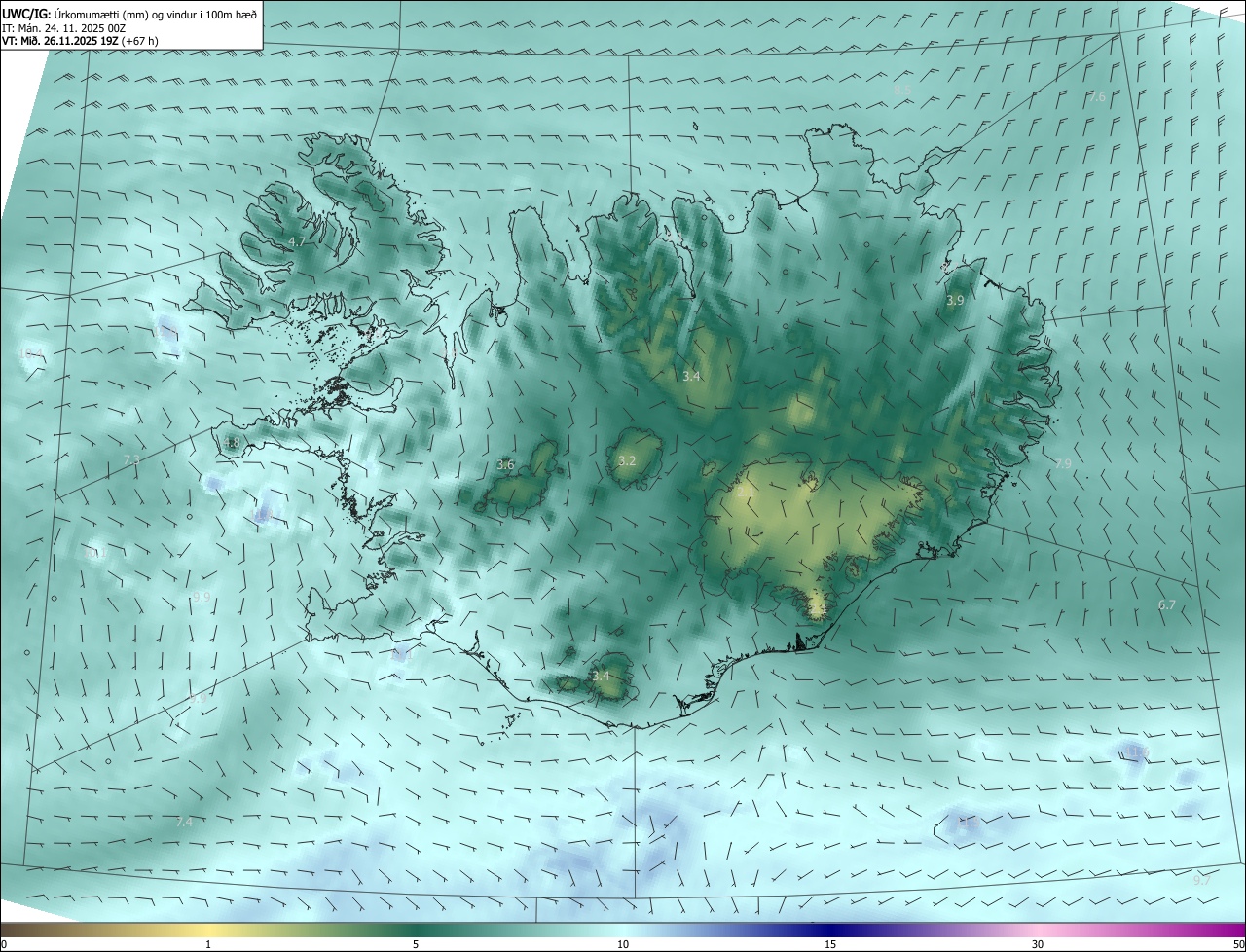The width and height of the screenshot is (1246, 952).
Task: Click the '15' tick label on the colour scale
Action: [830, 944]
